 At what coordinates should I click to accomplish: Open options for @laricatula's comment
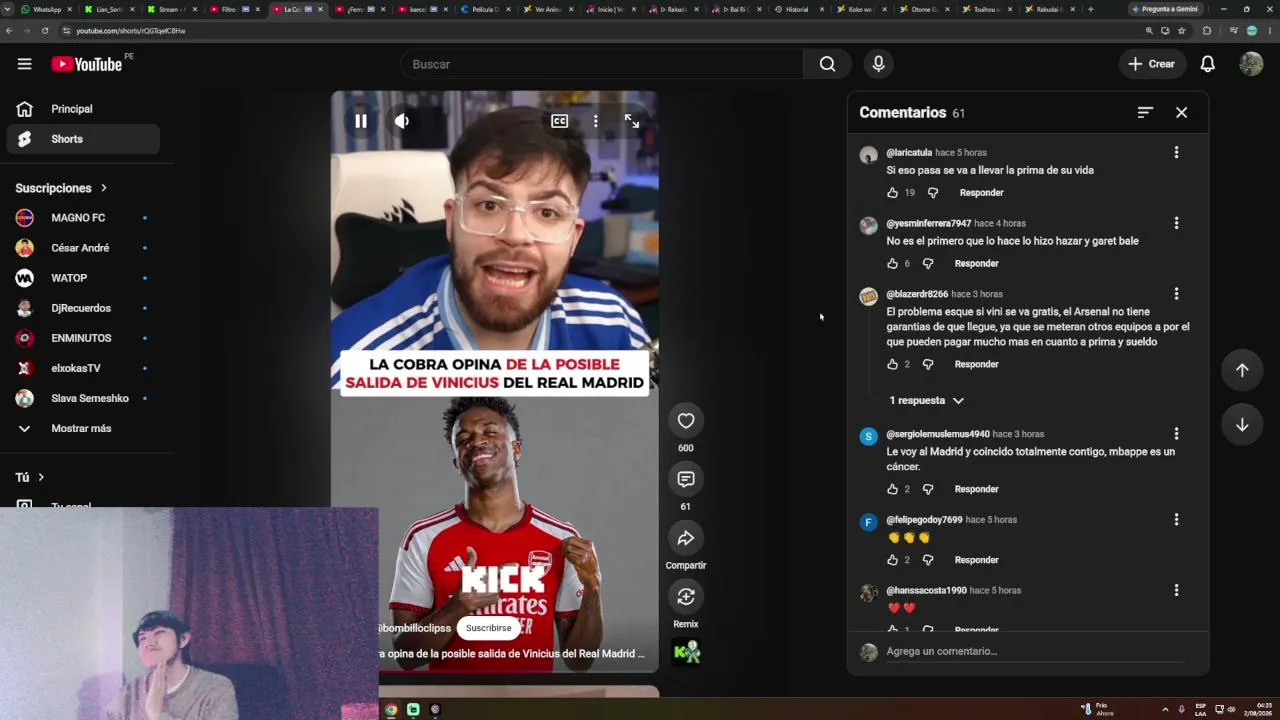(1176, 152)
